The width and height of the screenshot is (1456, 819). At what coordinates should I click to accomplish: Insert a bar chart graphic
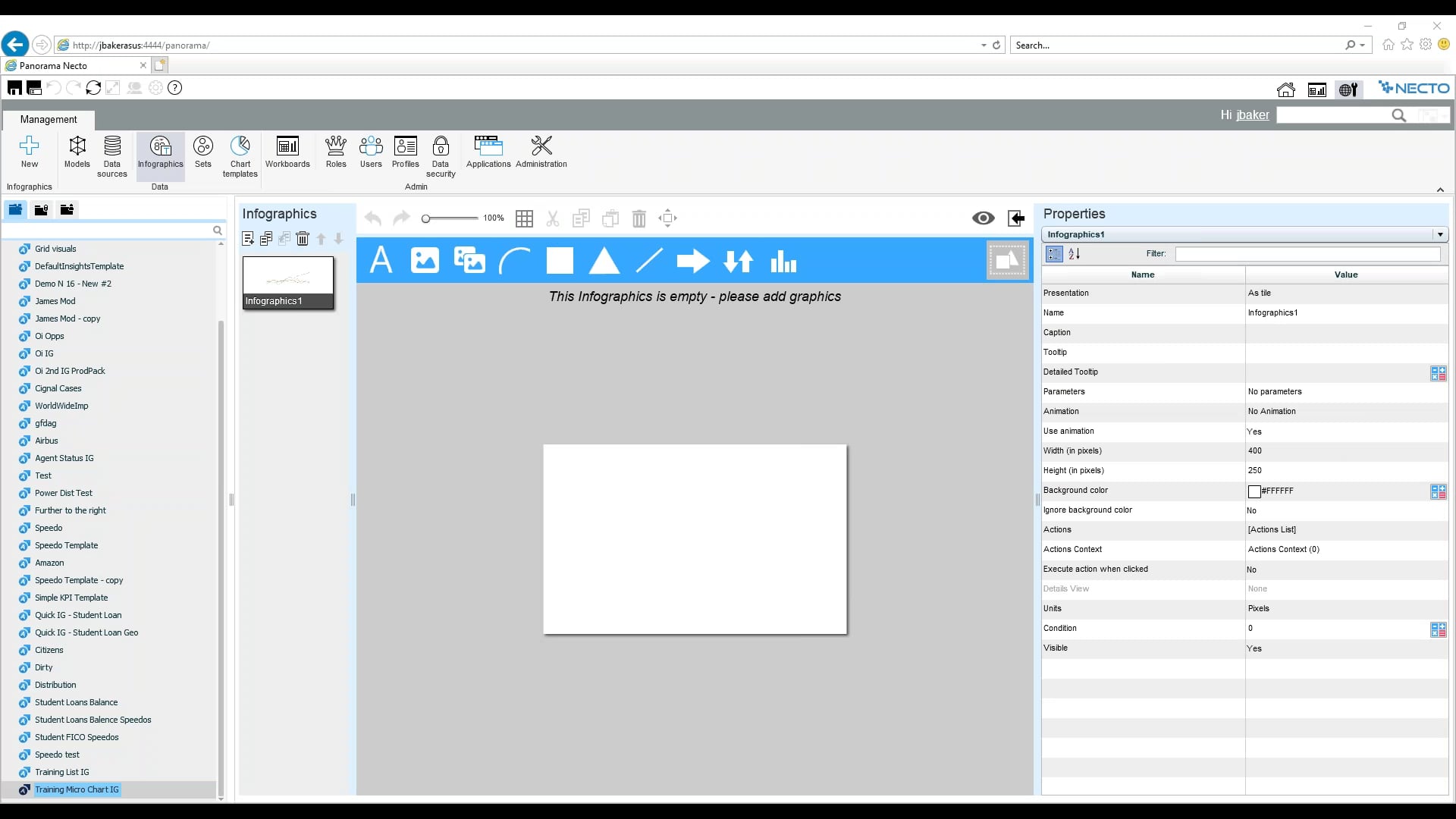coord(783,261)
